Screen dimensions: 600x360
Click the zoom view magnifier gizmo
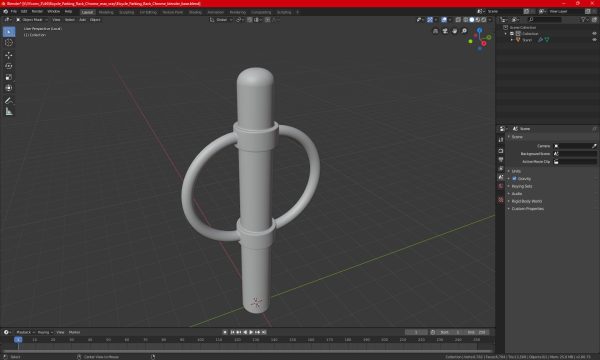(x=464, y=31)
